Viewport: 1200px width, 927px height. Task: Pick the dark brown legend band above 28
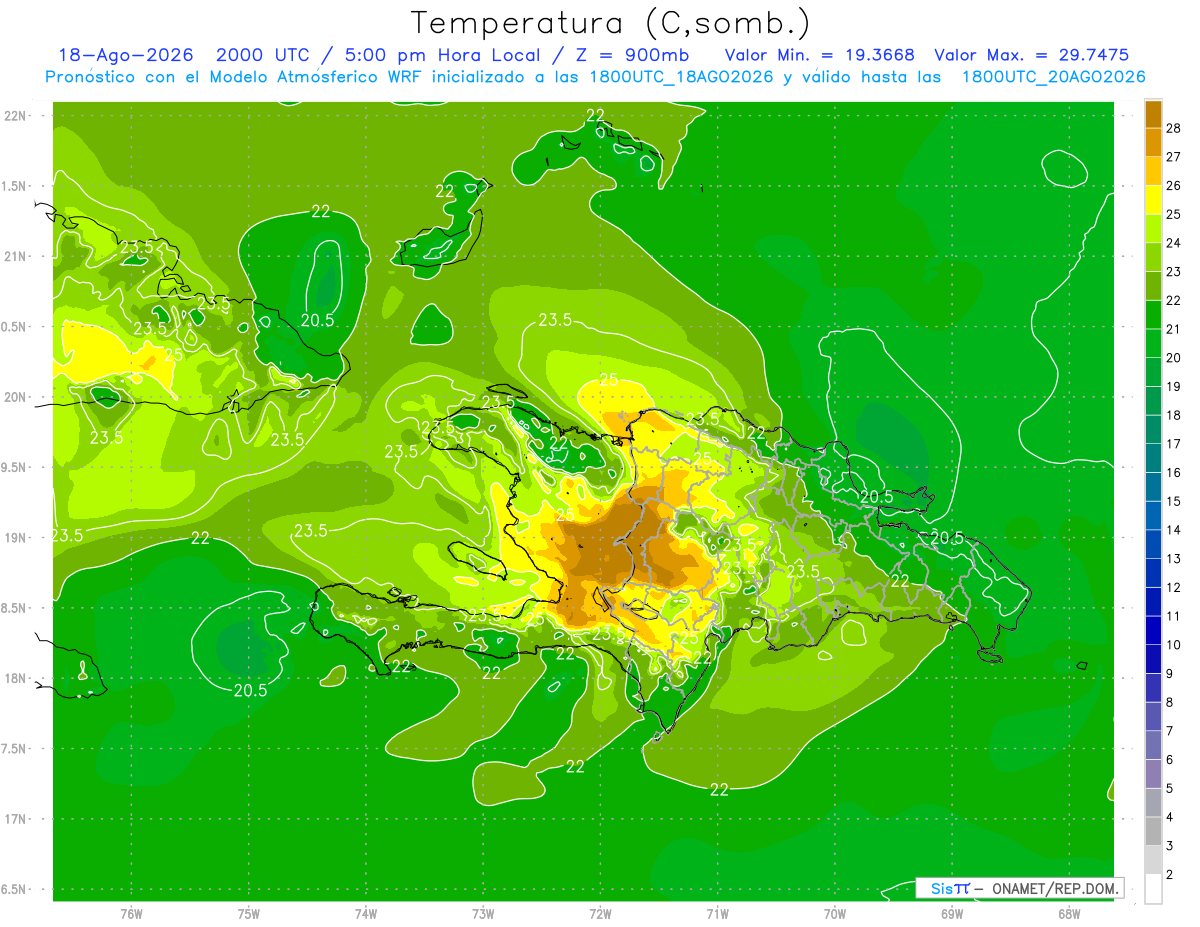(x=1153, y=114)
